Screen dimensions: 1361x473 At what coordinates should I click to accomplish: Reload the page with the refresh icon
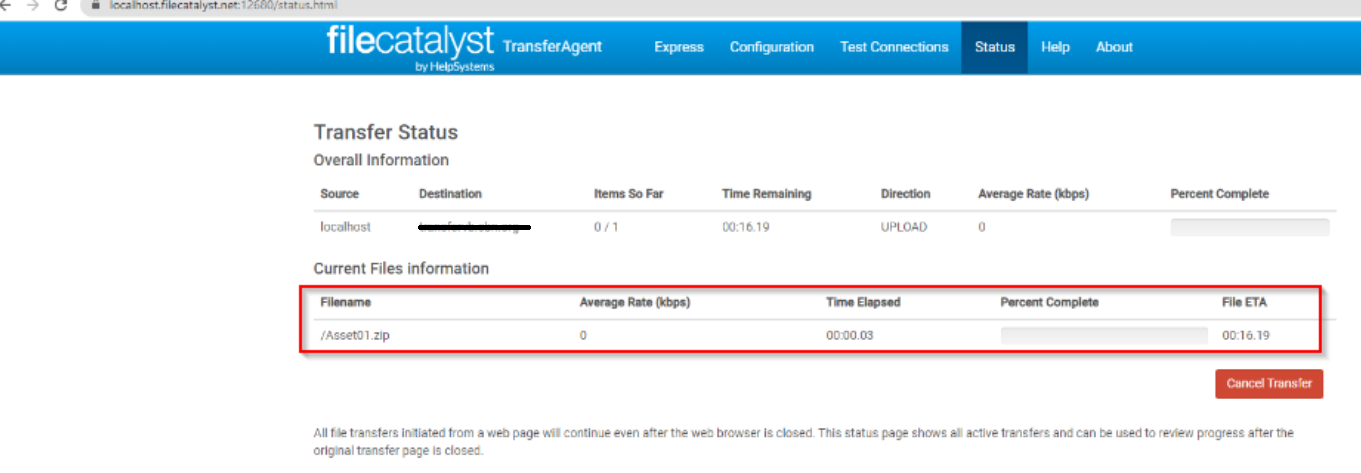[62, 5]
